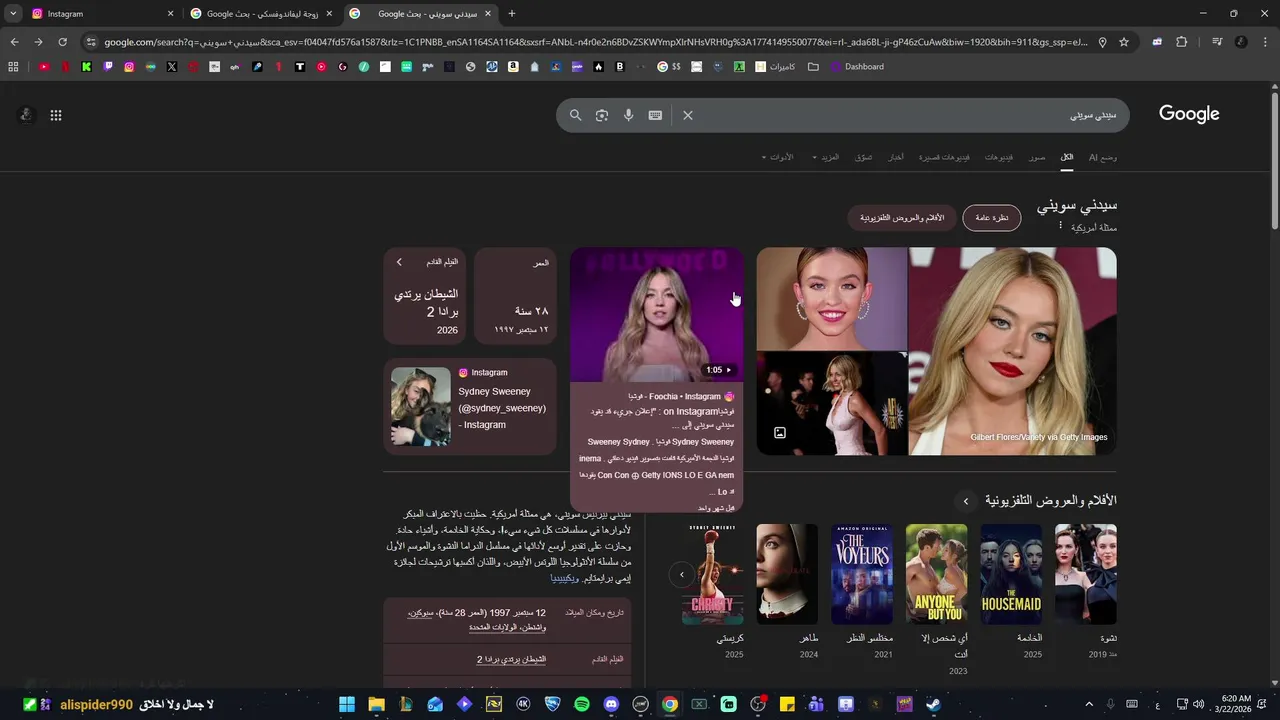Image resolution: width=1280 pixels, height=720 pixels.
Task: Open Google Lens image search icon
Action: [x=602, y=115]
